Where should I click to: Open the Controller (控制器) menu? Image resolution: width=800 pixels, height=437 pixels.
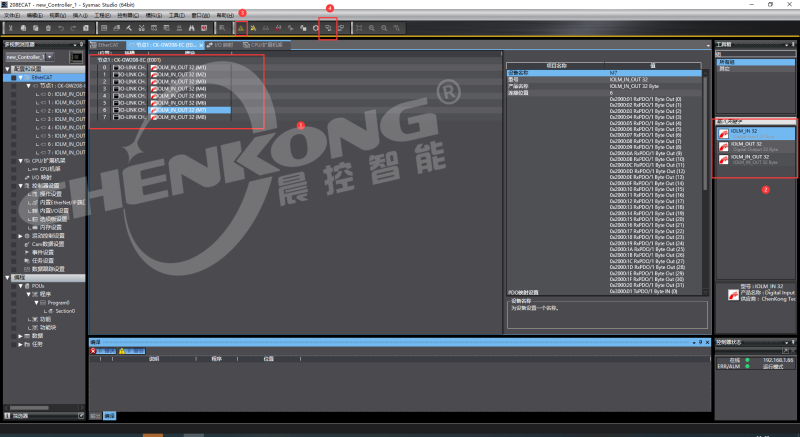128,15
